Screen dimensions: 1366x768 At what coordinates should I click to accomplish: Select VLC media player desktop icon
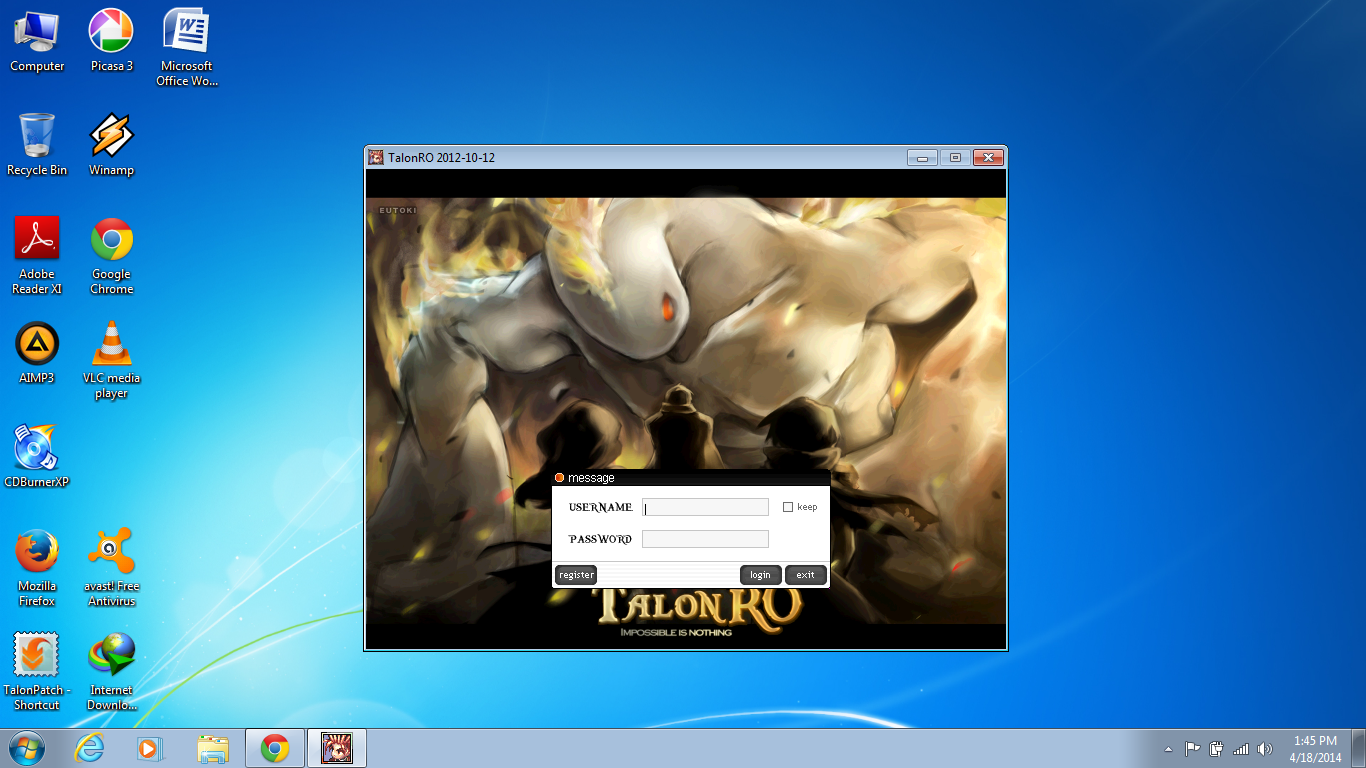point(111,360)
